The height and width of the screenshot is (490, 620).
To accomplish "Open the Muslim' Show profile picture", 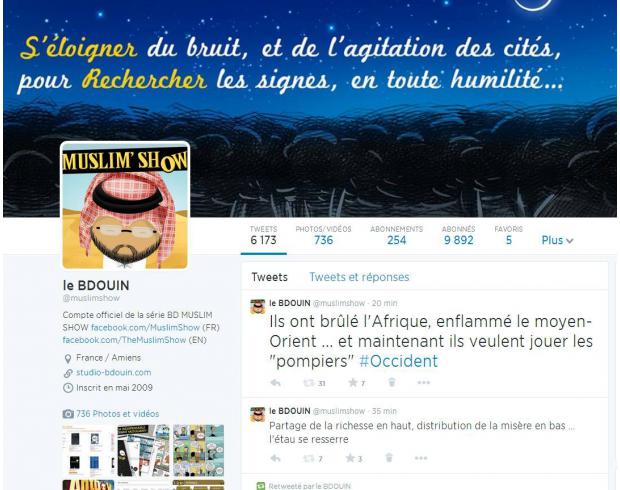I will (125, 205).
